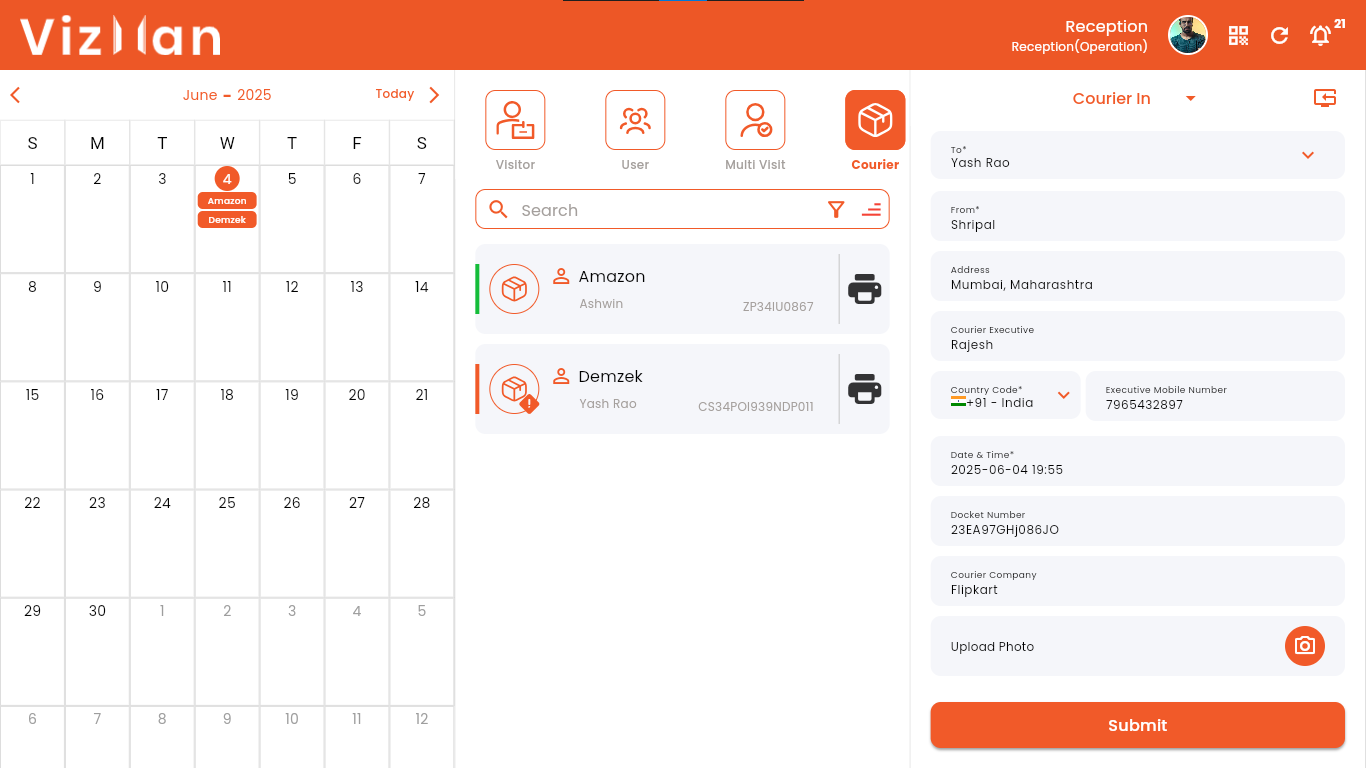This screenshot has height=768, width=1366.
Task: Click the refresh icon in header
Action: (x=1279, y=36)
